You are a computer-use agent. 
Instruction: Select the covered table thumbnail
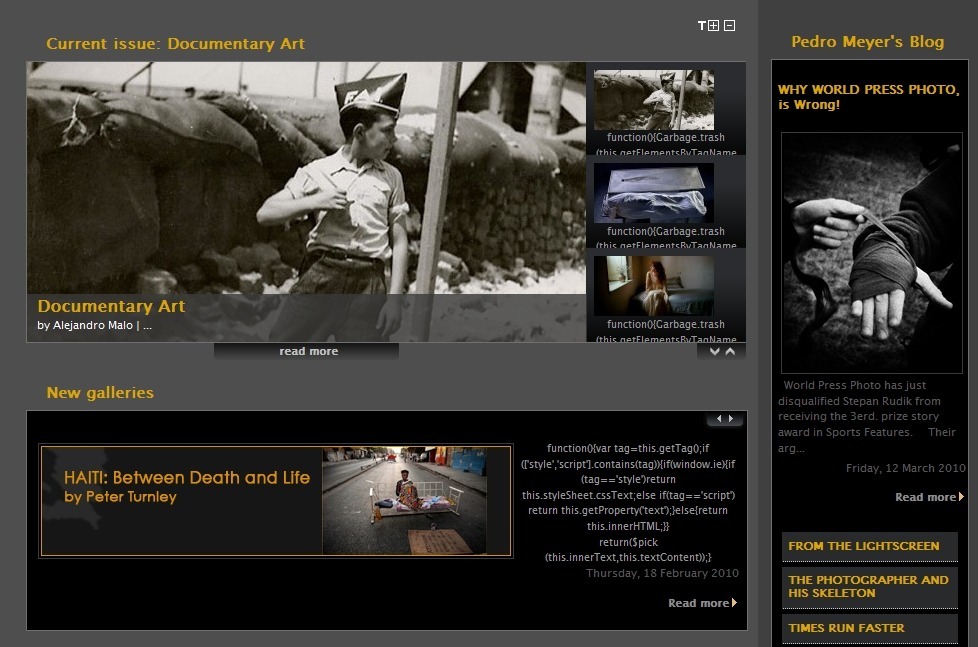tap(654, 193)
